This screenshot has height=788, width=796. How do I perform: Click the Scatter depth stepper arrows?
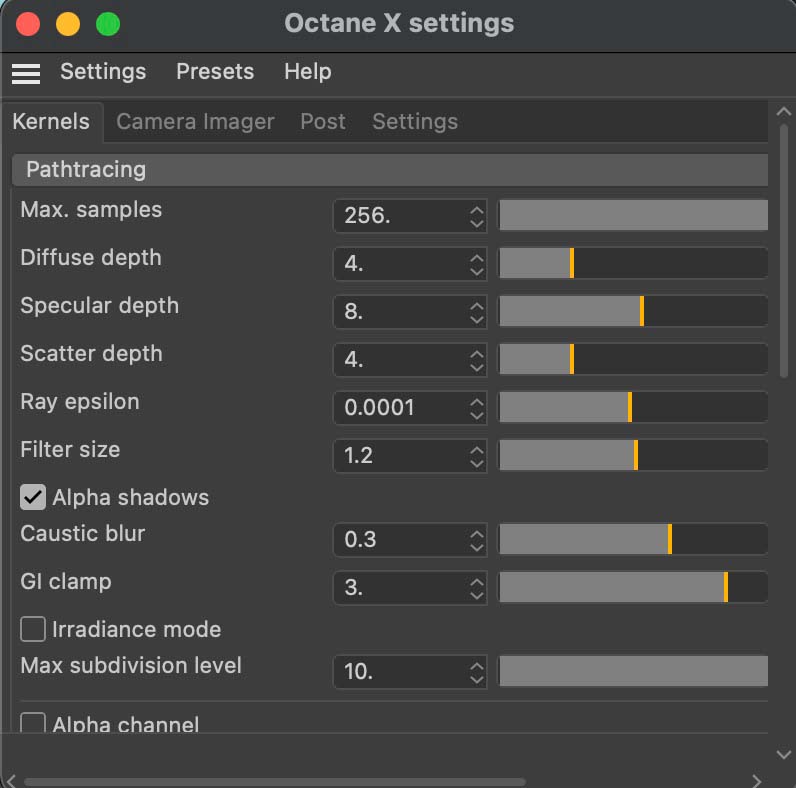[477, 360]
